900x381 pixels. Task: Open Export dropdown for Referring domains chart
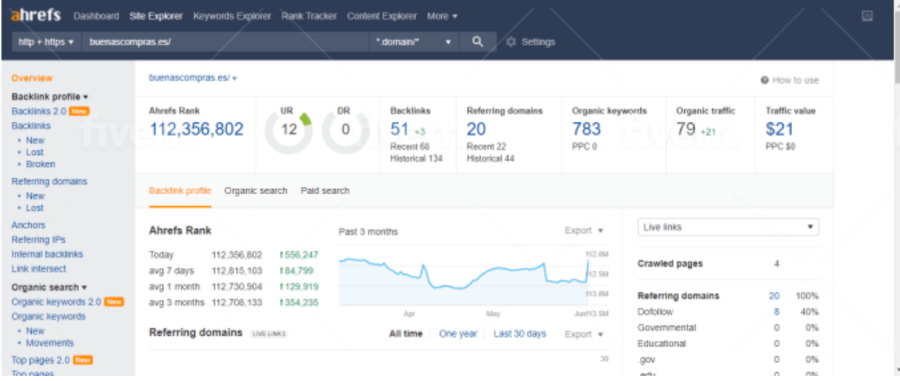click(x=584, y=334)
